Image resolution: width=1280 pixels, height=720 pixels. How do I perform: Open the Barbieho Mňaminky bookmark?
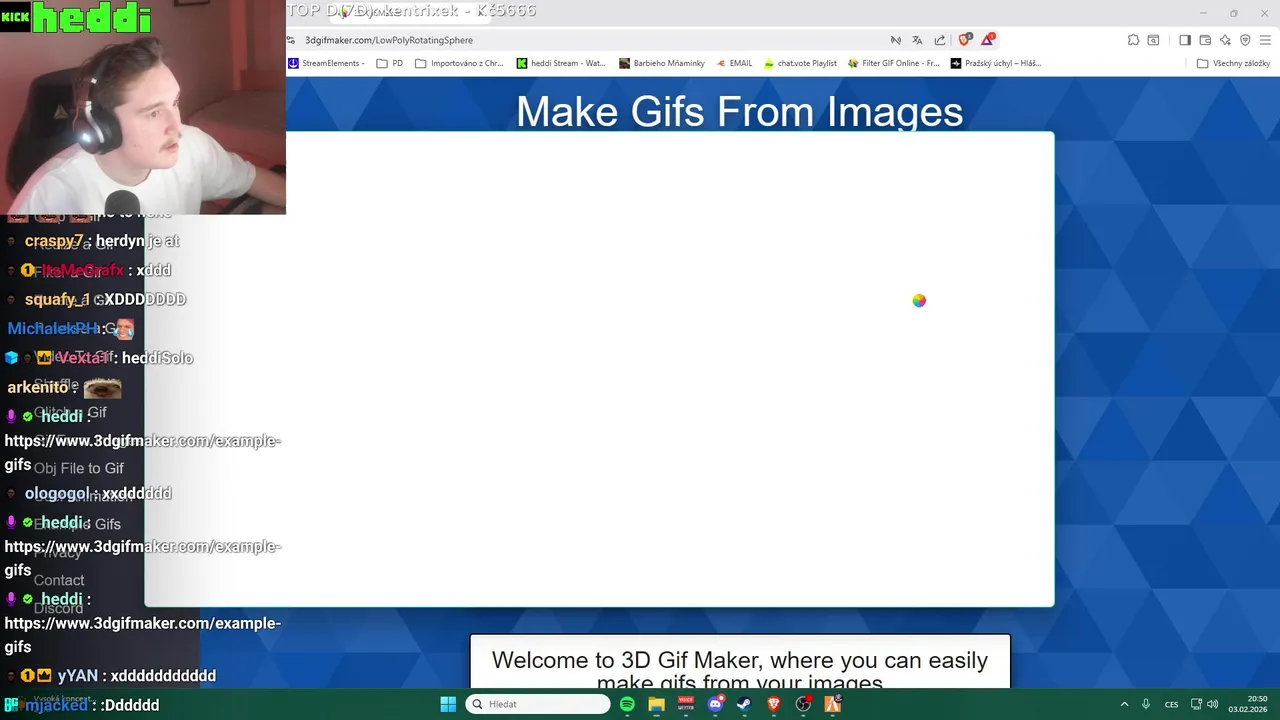(662, 63)
